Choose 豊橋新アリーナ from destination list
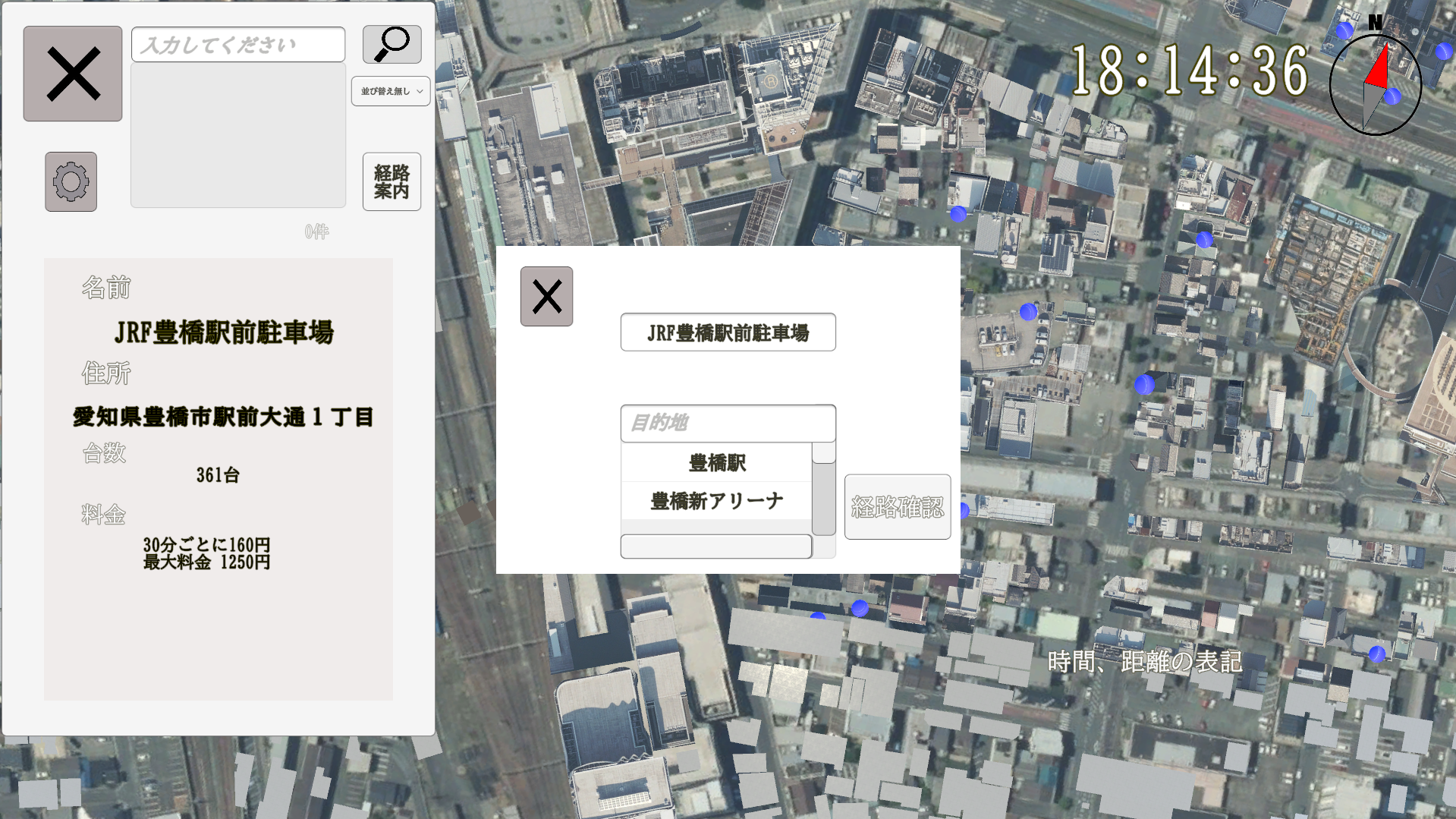This screenshot has width=1456, height=819. point(716,501)
